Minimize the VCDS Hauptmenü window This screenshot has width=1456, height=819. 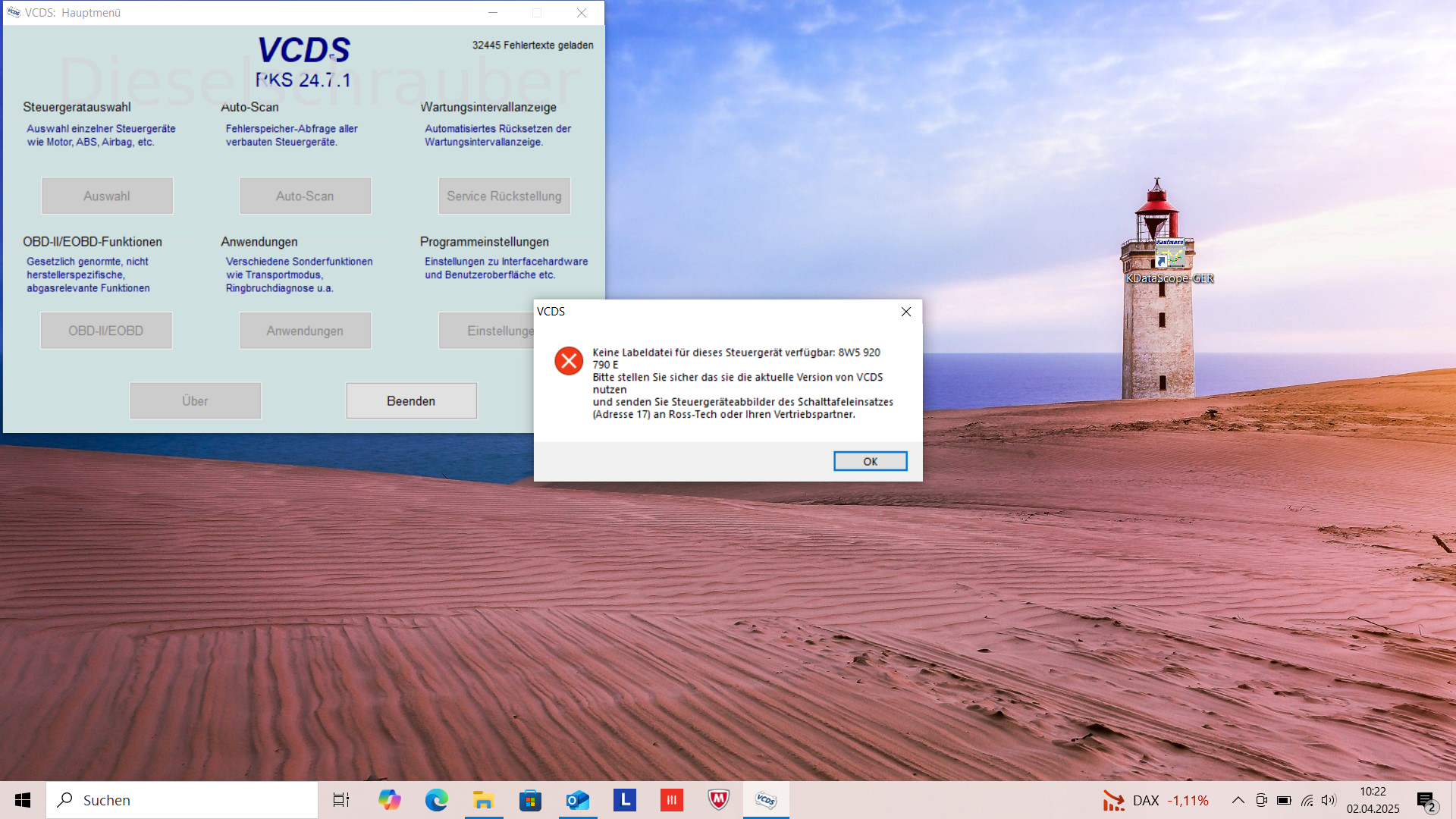pos(493,12)
